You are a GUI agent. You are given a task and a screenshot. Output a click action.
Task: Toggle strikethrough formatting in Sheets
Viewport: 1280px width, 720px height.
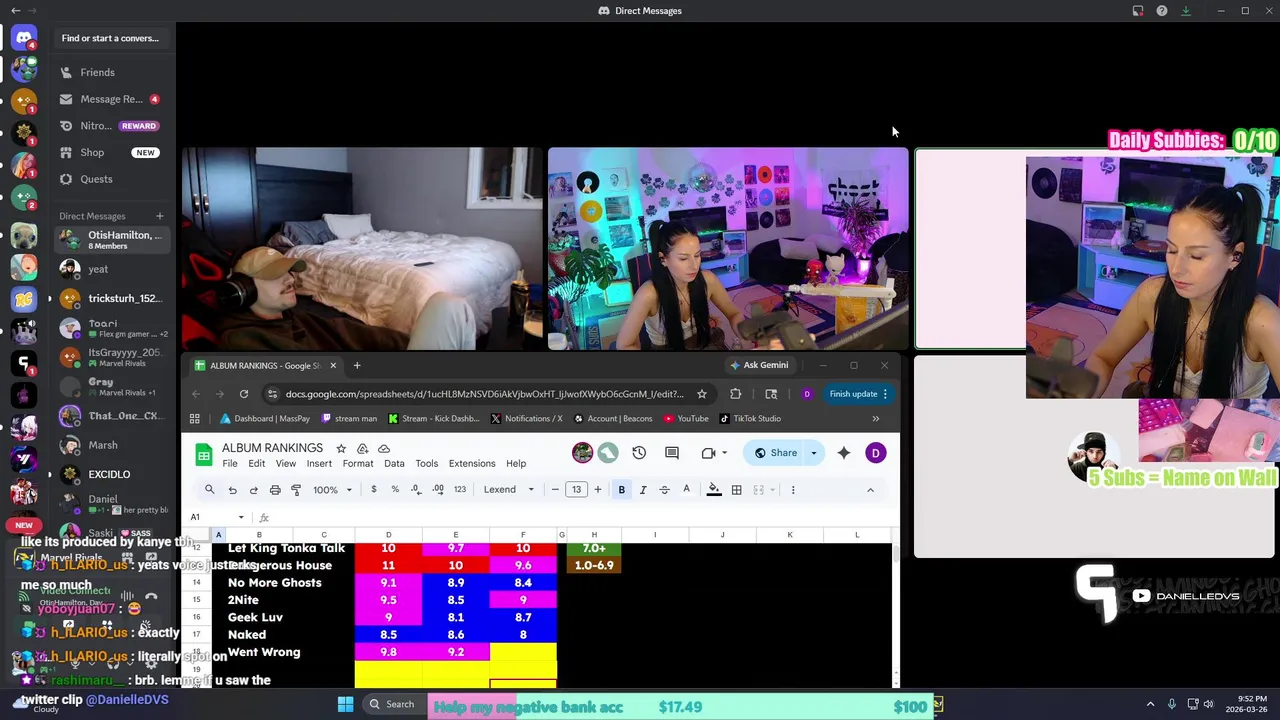664,490
